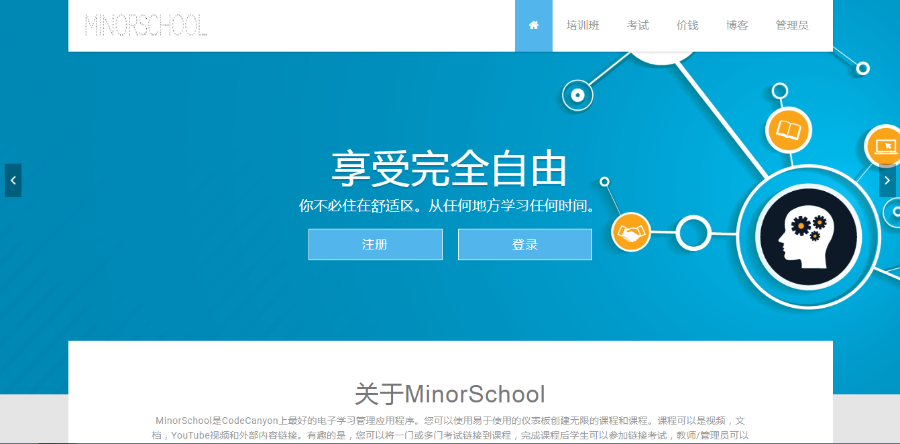Click the 注册 register button
This screenshot has width=900, height=444.
point(375,244)
